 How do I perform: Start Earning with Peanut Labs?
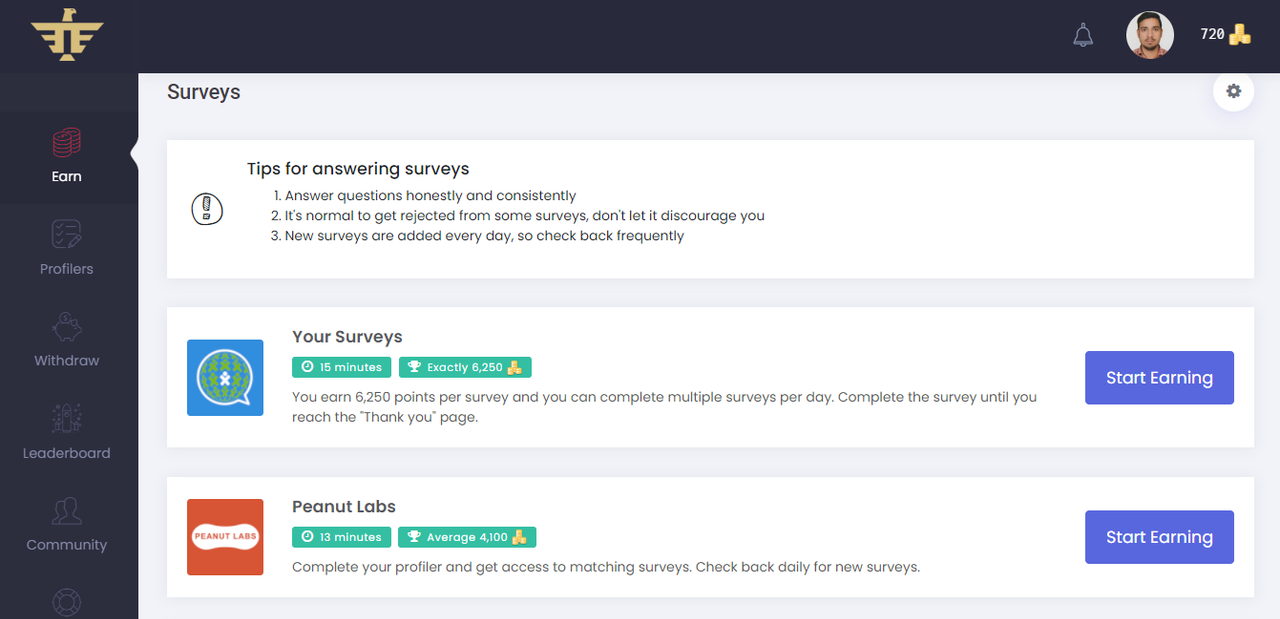coord(1159,537)
